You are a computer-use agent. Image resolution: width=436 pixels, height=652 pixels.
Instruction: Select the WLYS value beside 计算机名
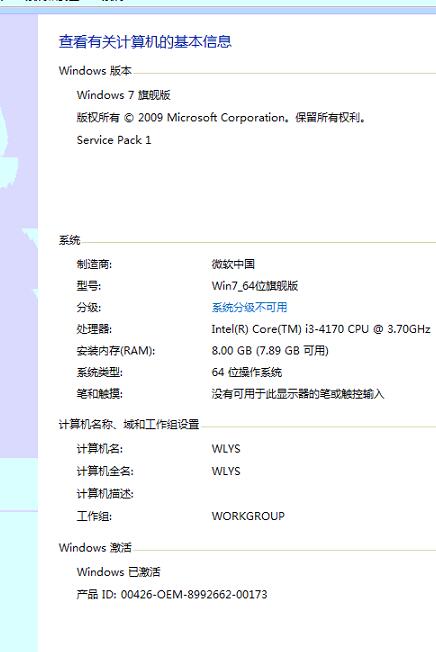pos(226,449)
